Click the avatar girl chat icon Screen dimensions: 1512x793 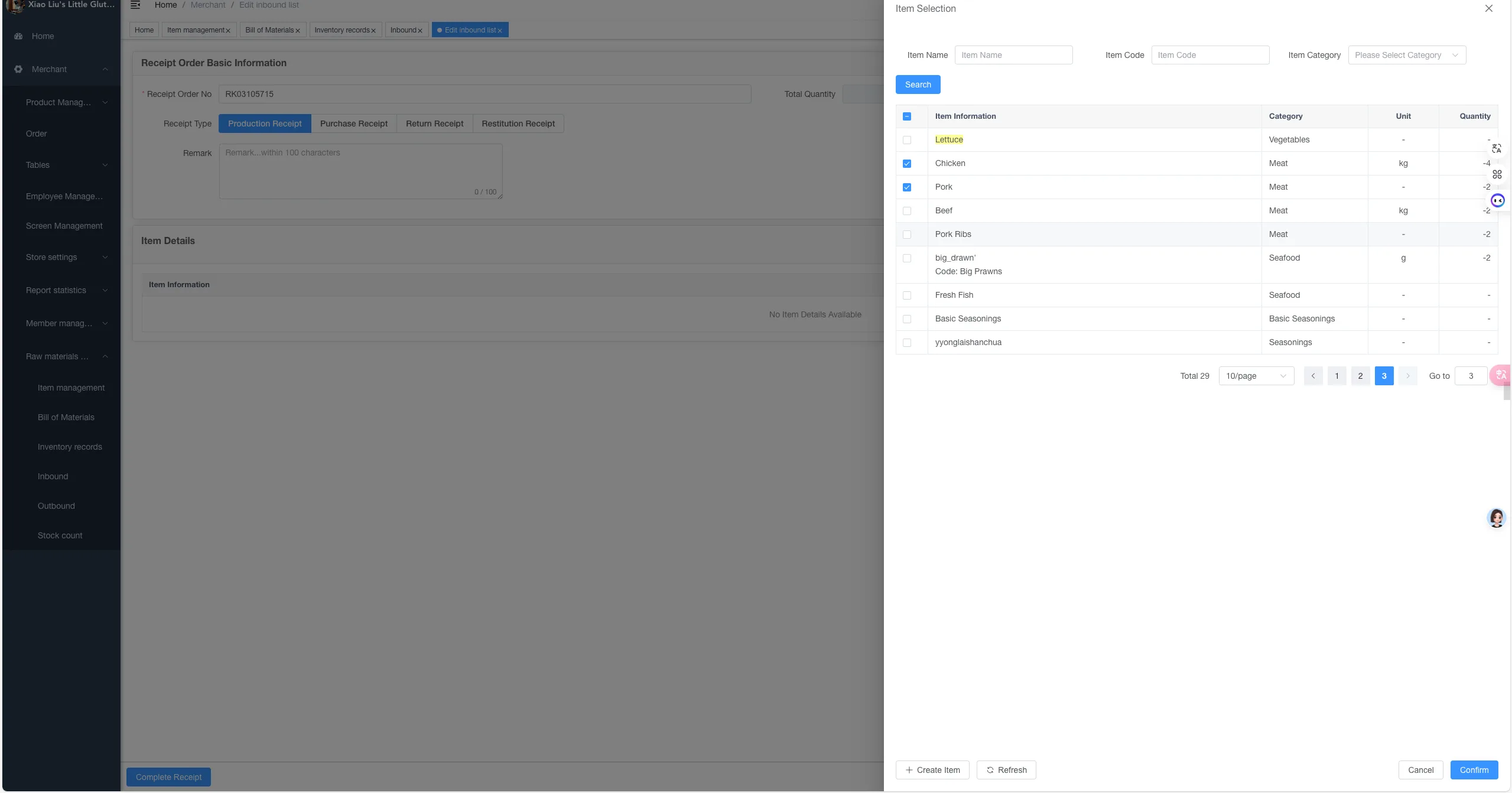[x=1496, y=518]
